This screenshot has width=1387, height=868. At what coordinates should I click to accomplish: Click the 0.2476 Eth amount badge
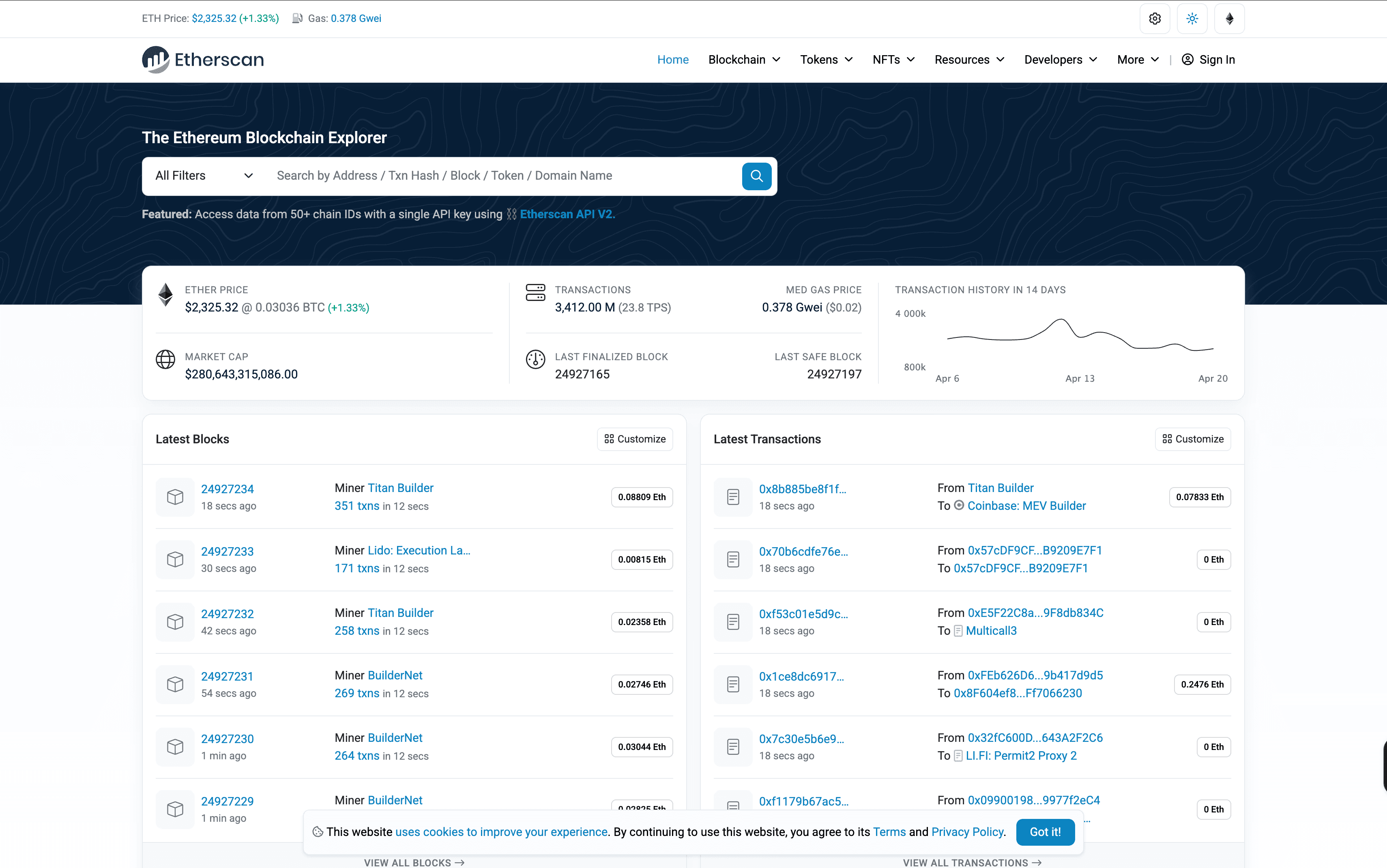tap(1202, 684)
